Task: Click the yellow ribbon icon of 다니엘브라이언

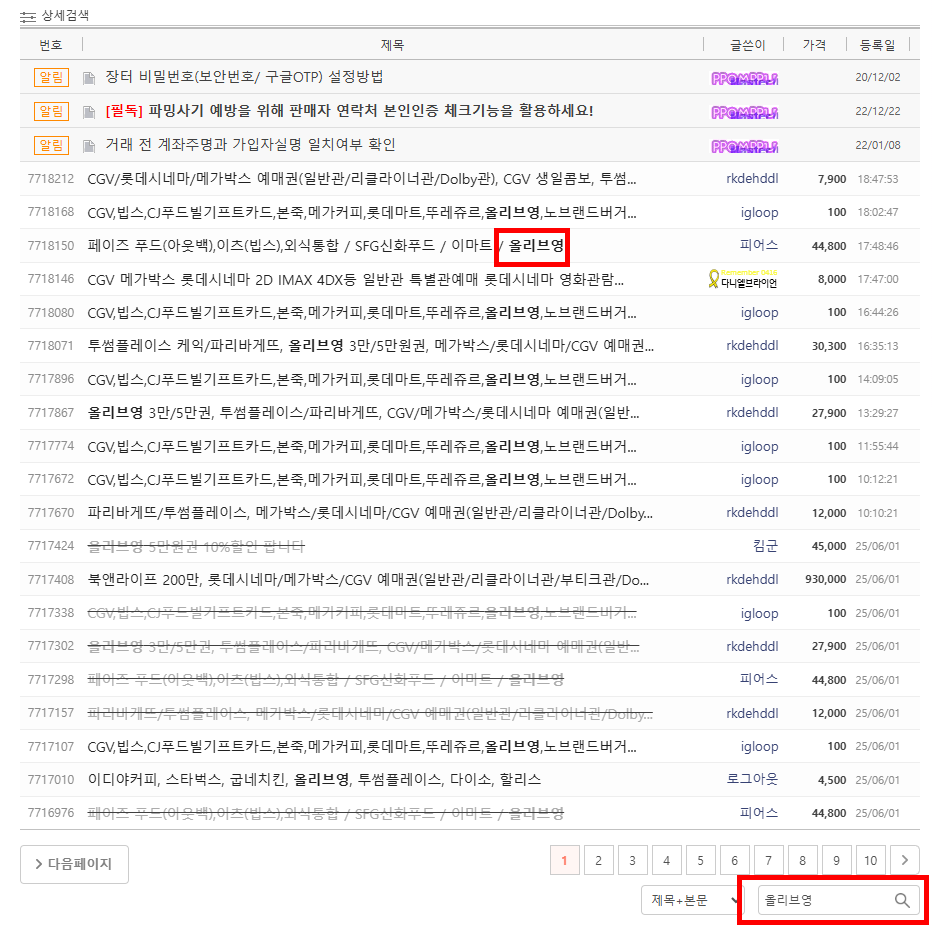Action: click(713, 279)
